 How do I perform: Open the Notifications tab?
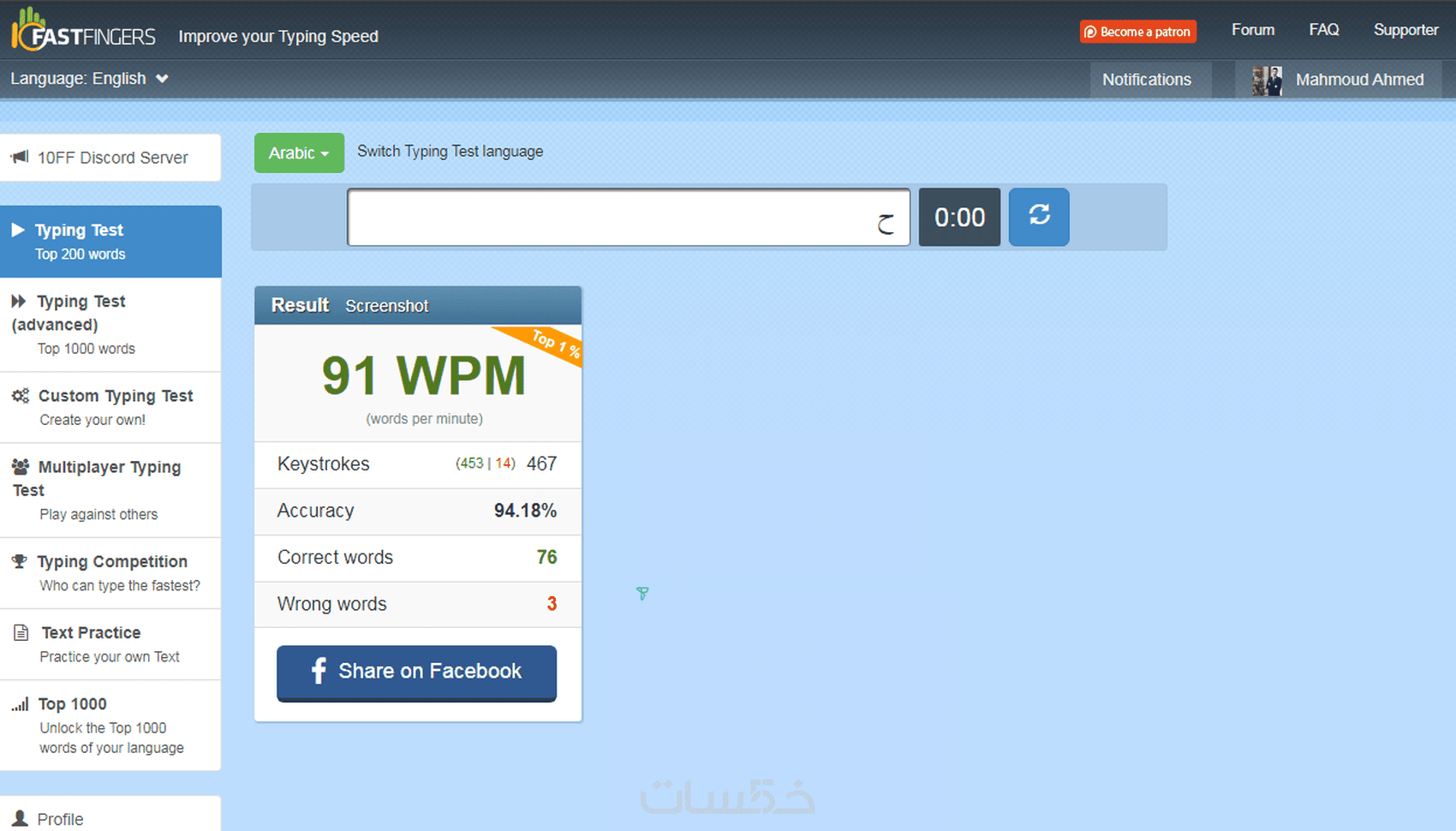click(x=1147, y=80)
